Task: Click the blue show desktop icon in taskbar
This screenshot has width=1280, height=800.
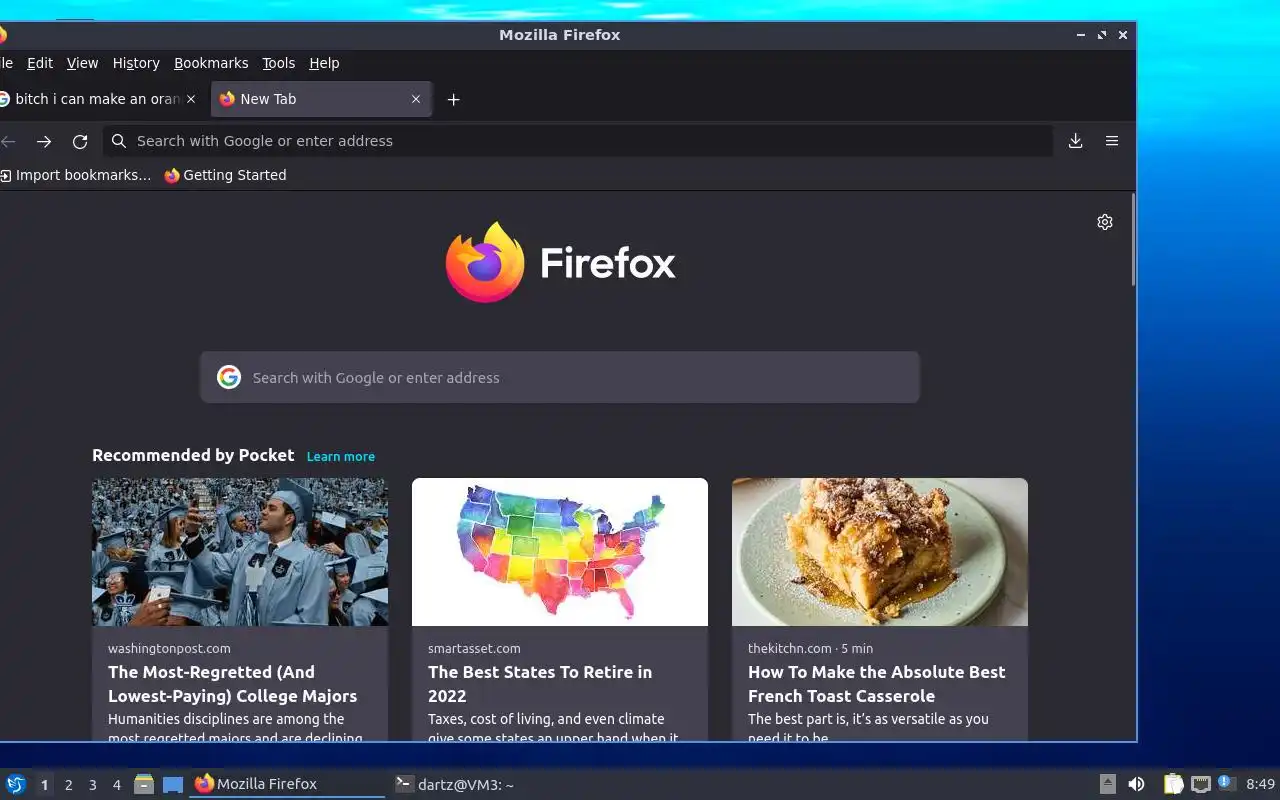Action: coord(173,784)
